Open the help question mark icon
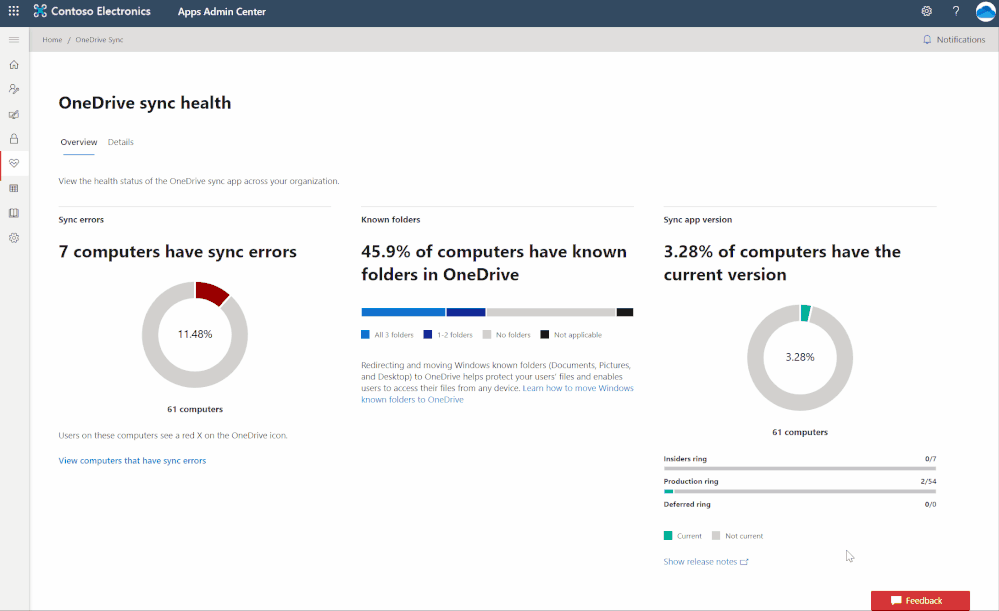The width and height of the screenshot is (999, 611). pyautogui.click(x=956, y=11)
